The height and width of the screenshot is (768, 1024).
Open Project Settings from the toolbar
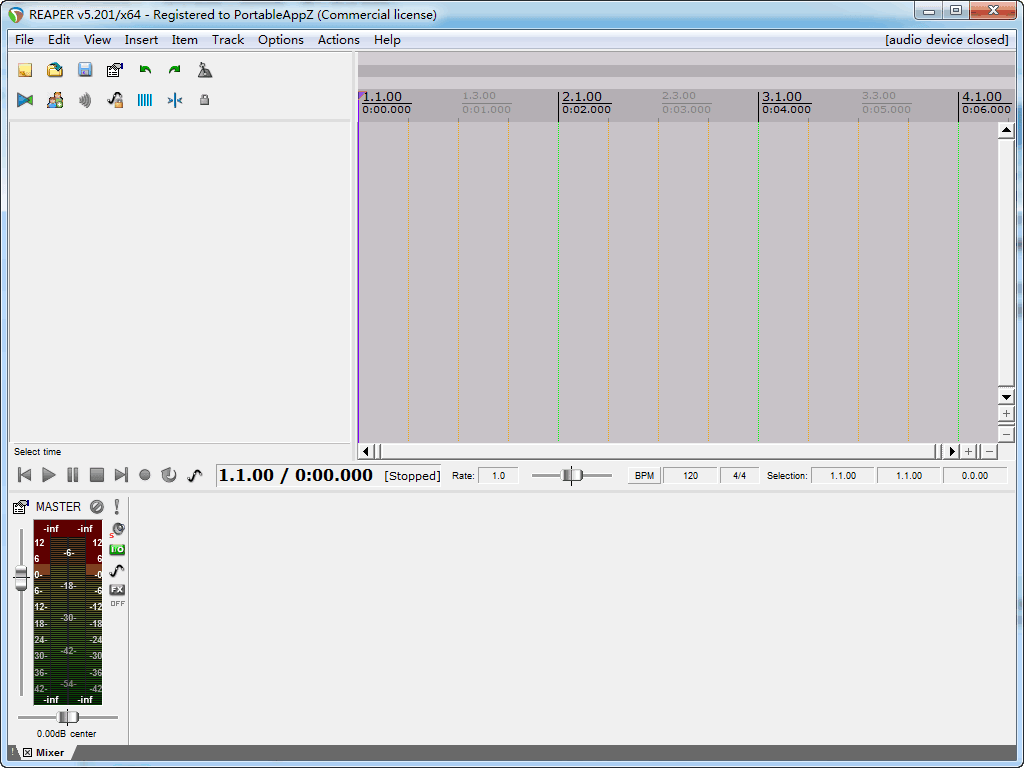click(x=115, y=70)
